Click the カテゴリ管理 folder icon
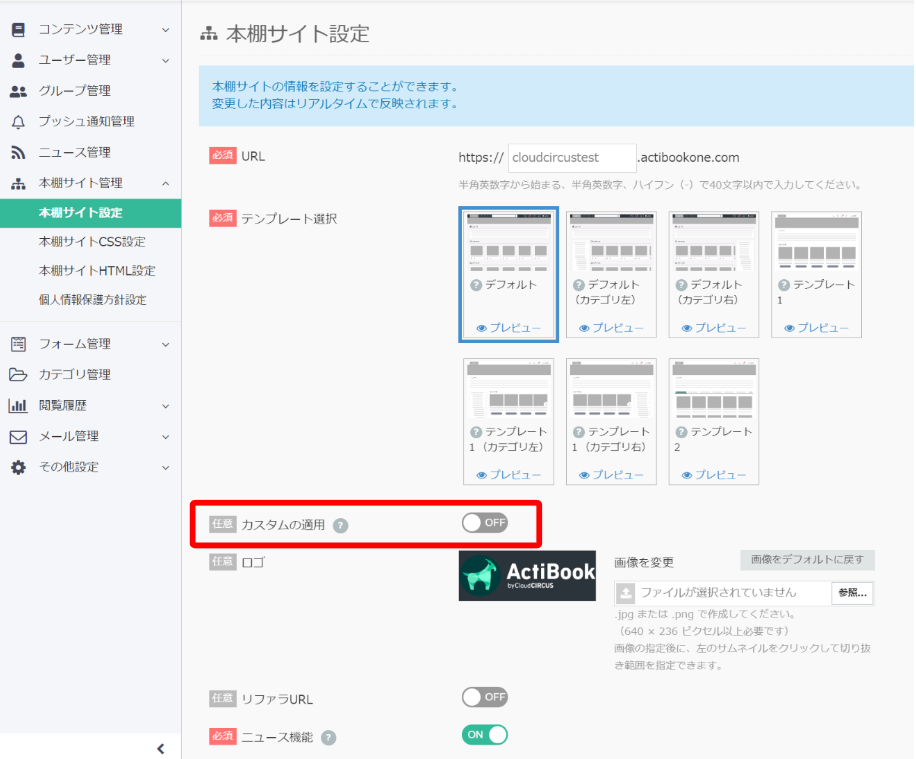Viewport: 916px width, 759px height. (18, 375)
